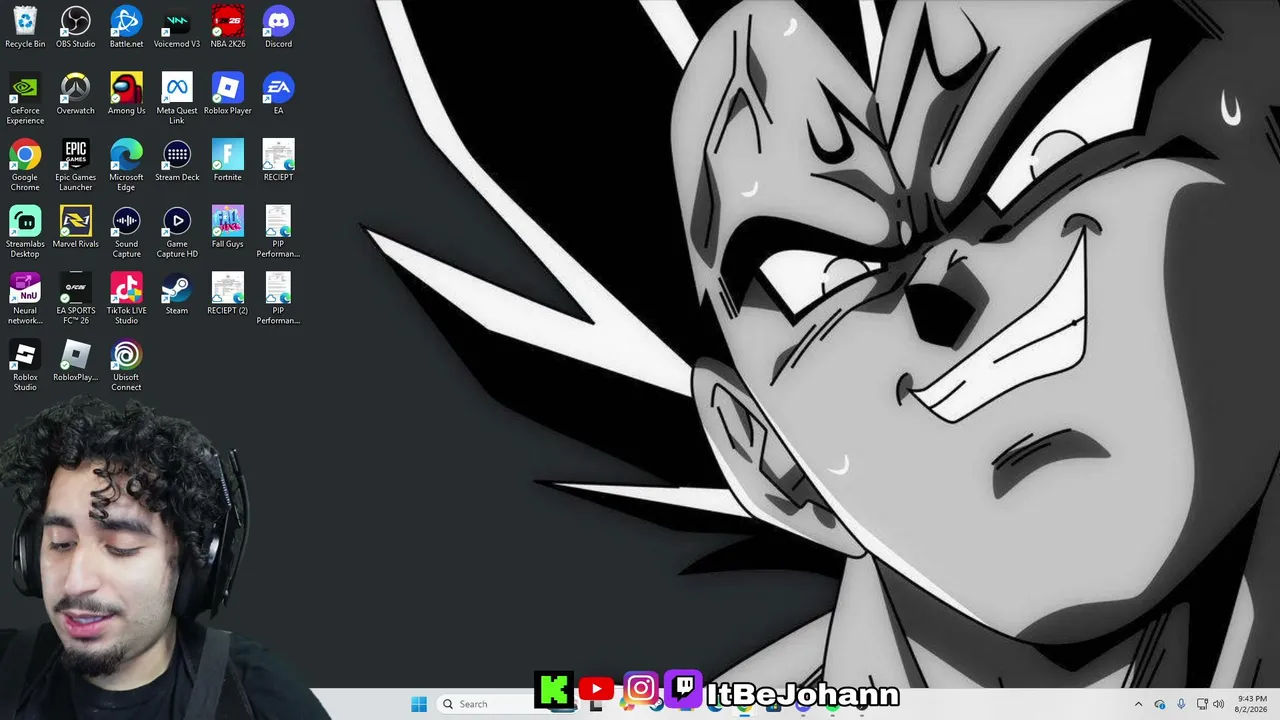Screen dimensions: 1280x720
Task: Select the Overwatch shortcut
Action: pos(76,94)
